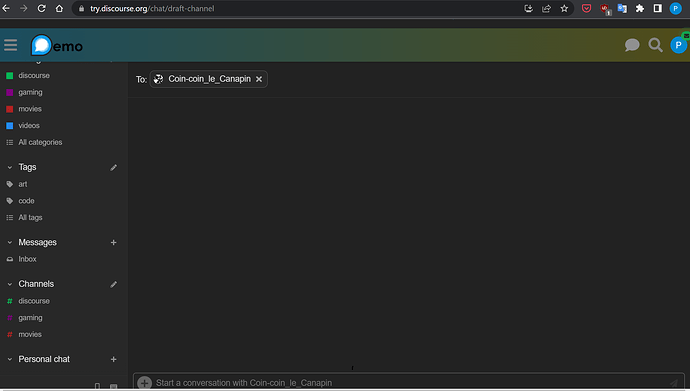The width and height of the screenshot is (690, 391).
Task: Click the Channels section header
Action: pyautogui.click(x=36, y=284)
